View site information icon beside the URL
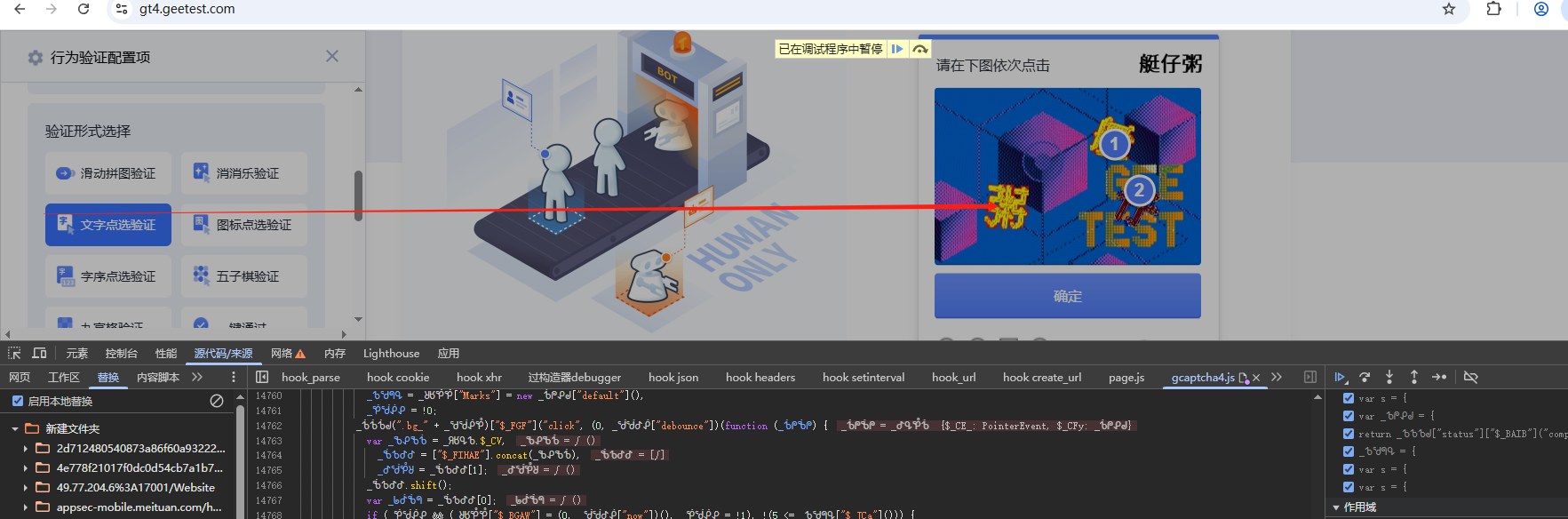Screen dimensions: 1568x519 point(122,9)
